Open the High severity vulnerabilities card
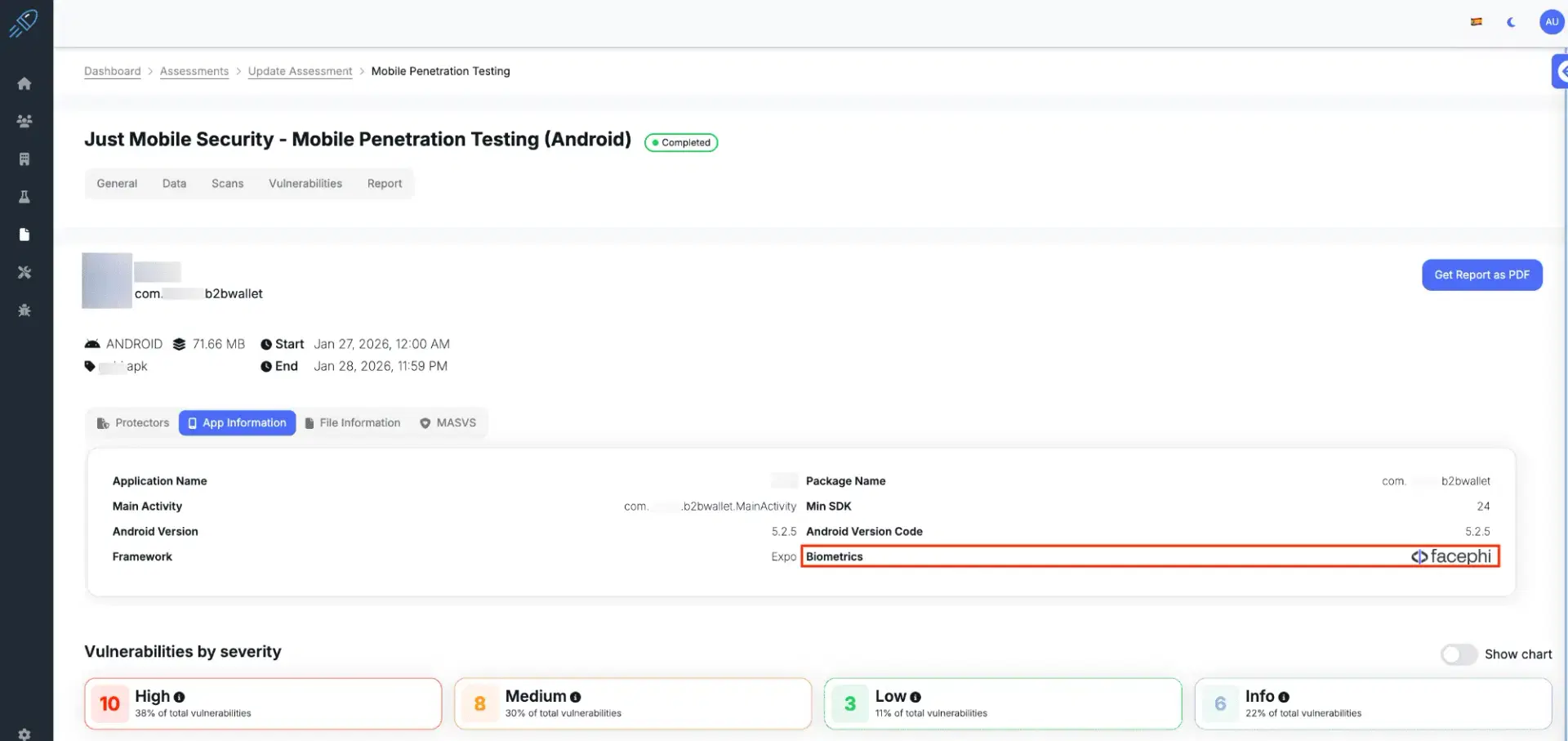The height and width of the screenshot is (741, 1568). [x=263, y=703]
